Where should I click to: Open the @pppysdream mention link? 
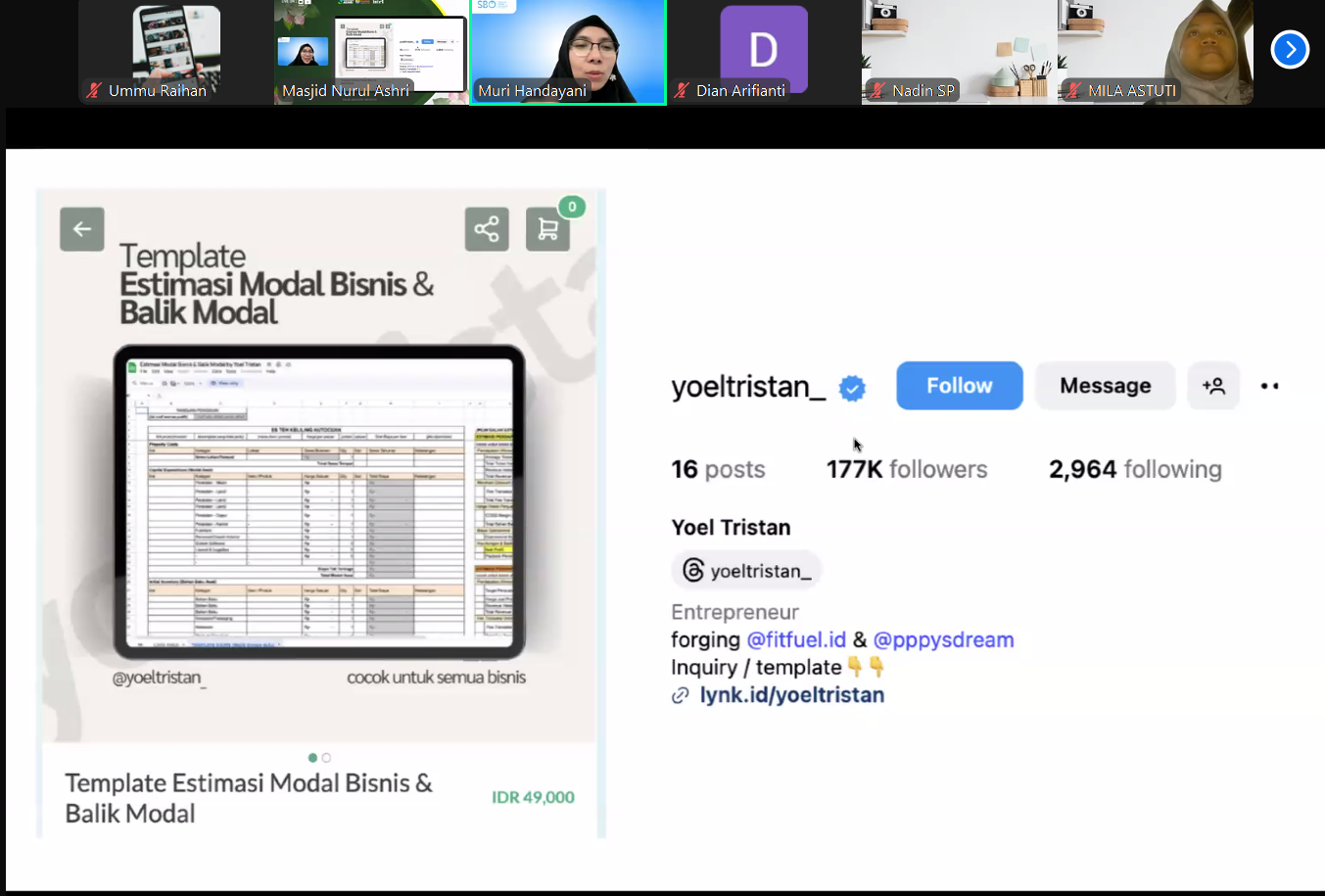[943, 639]
